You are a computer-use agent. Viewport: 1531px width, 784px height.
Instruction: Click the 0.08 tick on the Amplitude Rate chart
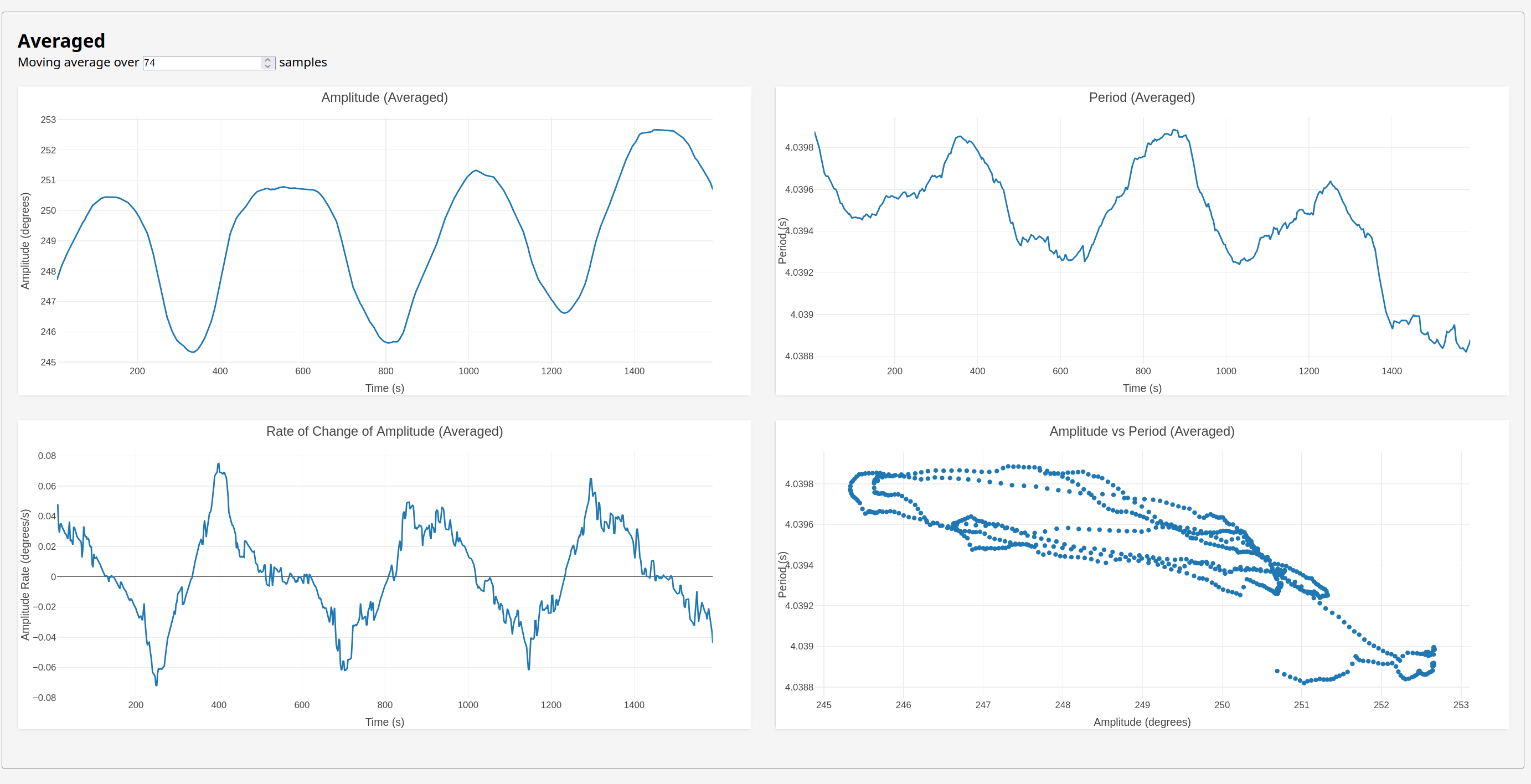pyautogui.click(x=47, y=456)
